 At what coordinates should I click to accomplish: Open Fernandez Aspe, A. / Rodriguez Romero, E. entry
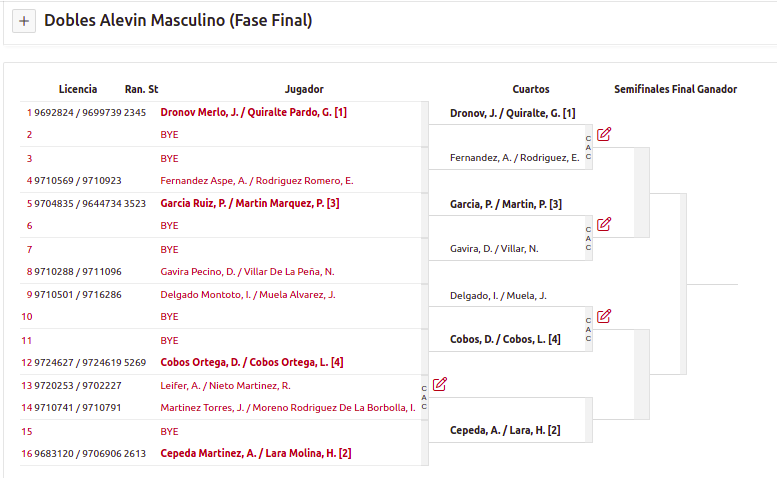pyautogui.click(x=257, y=181)
